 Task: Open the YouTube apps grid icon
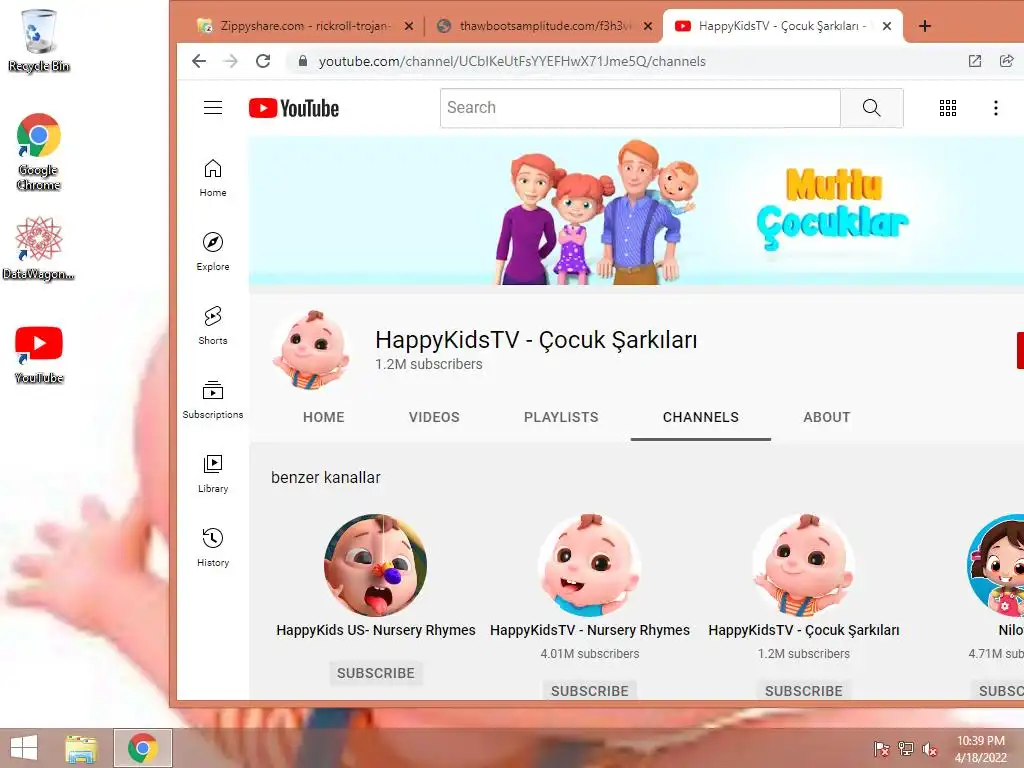[948, 108]
